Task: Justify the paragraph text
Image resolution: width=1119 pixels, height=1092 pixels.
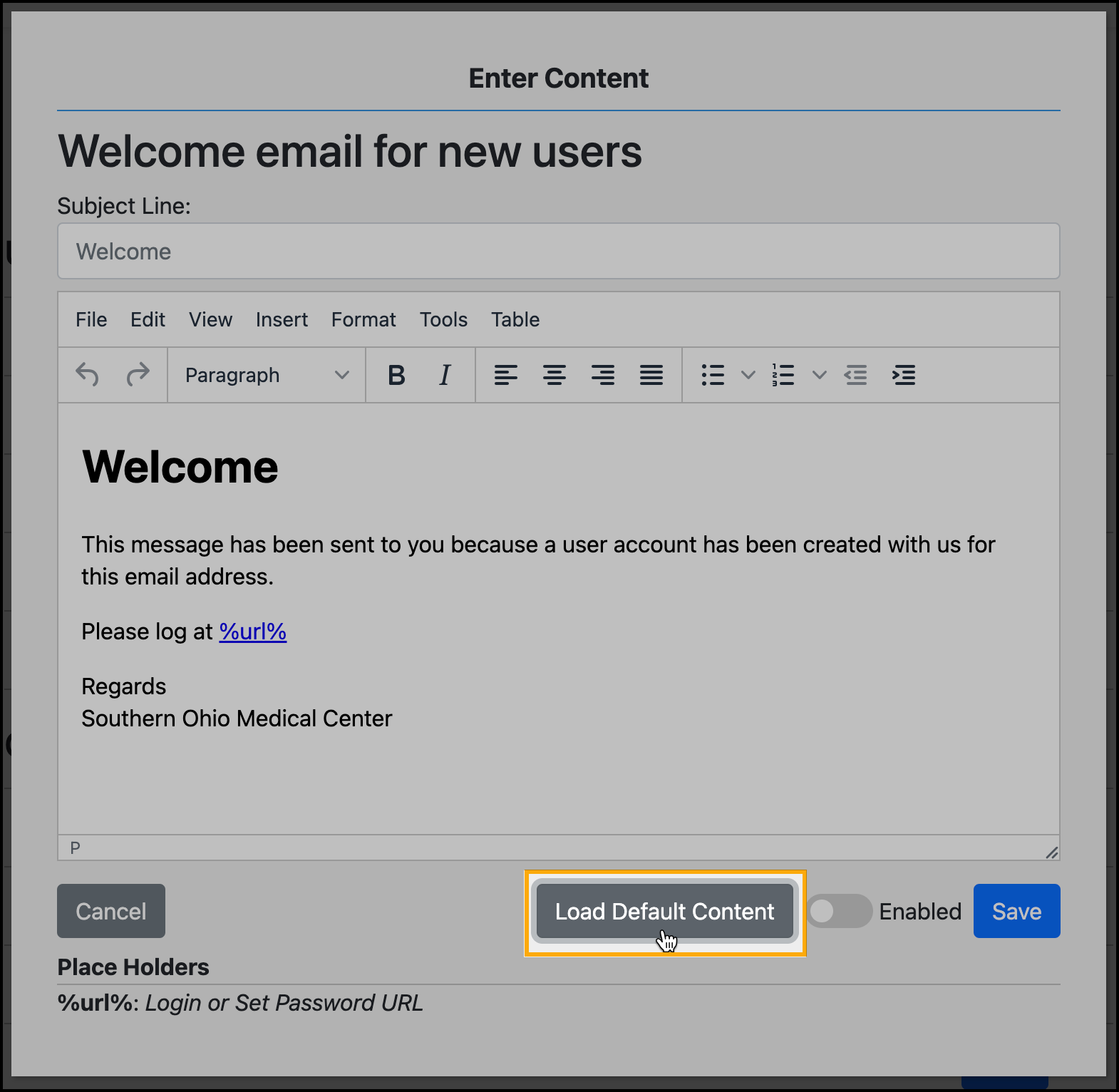Action: pos(651,375)
